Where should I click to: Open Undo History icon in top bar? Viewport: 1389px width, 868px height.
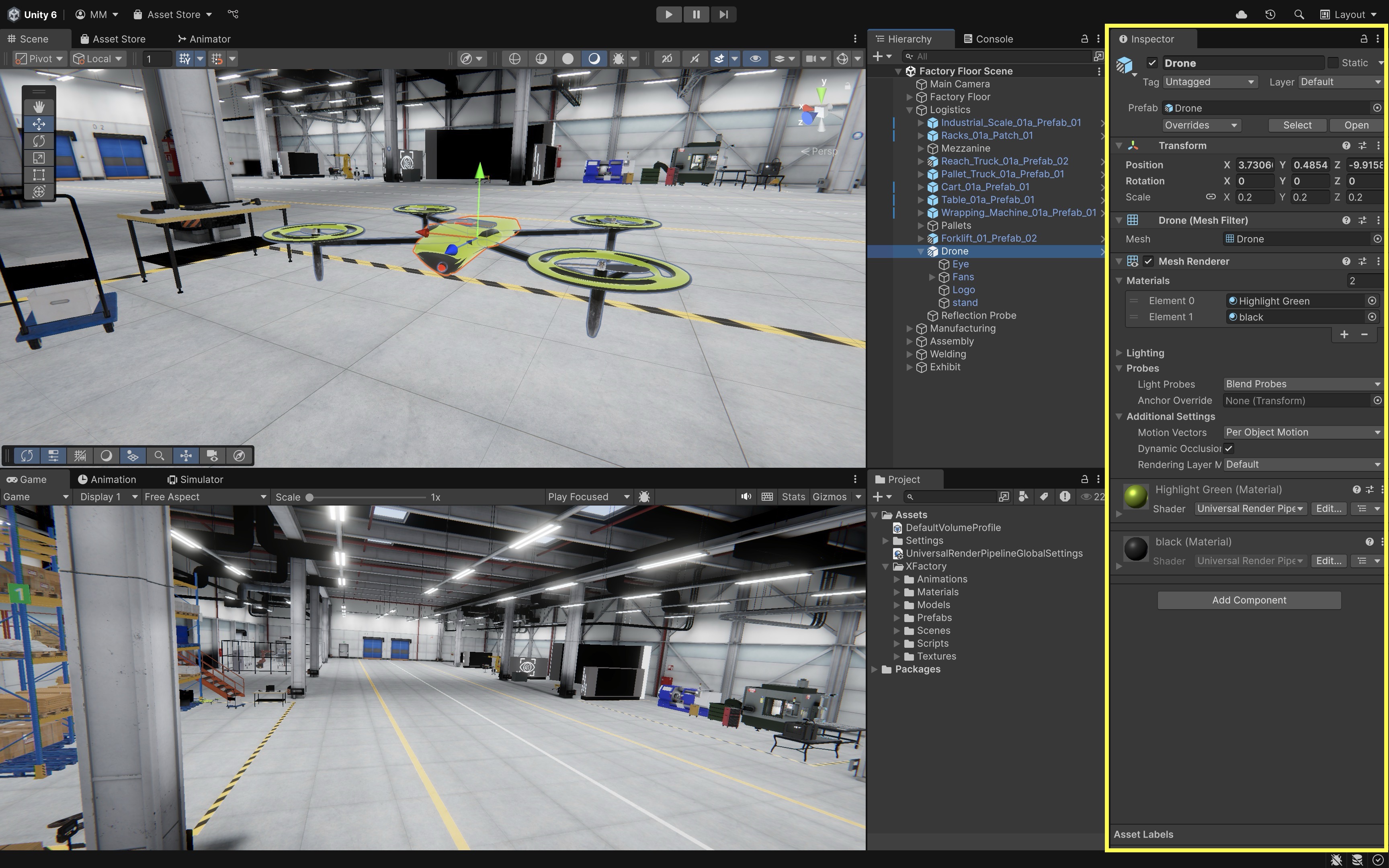(1270, 14)
